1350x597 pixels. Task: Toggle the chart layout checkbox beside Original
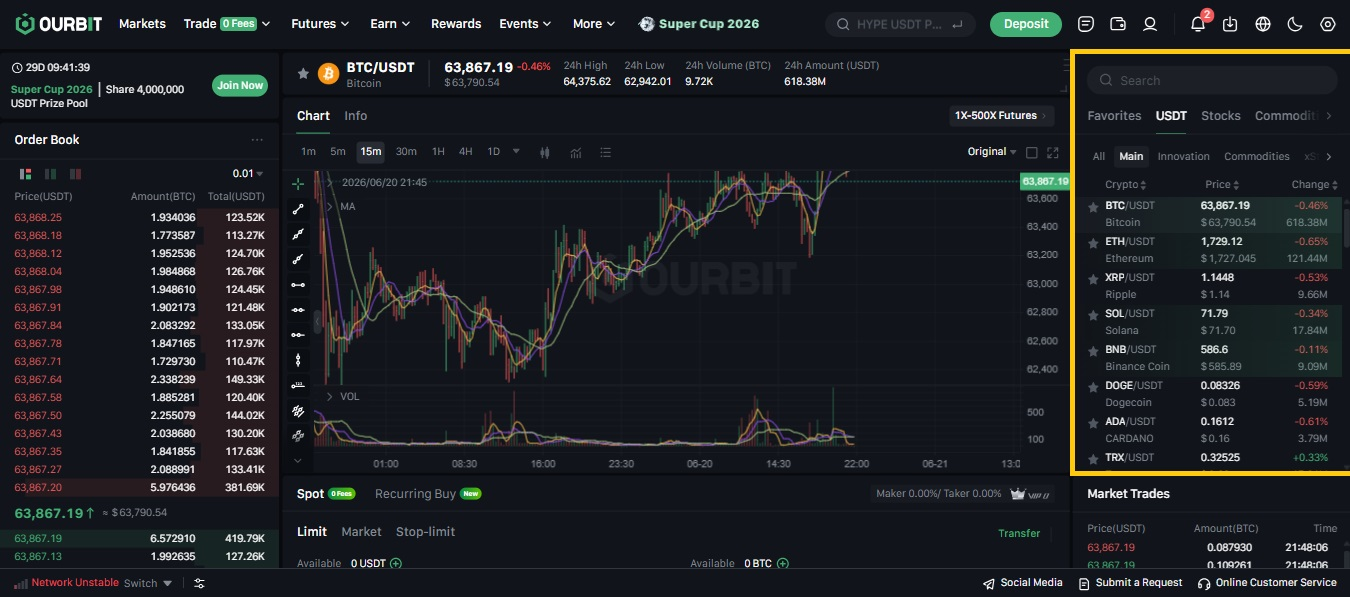[1032, 152]
